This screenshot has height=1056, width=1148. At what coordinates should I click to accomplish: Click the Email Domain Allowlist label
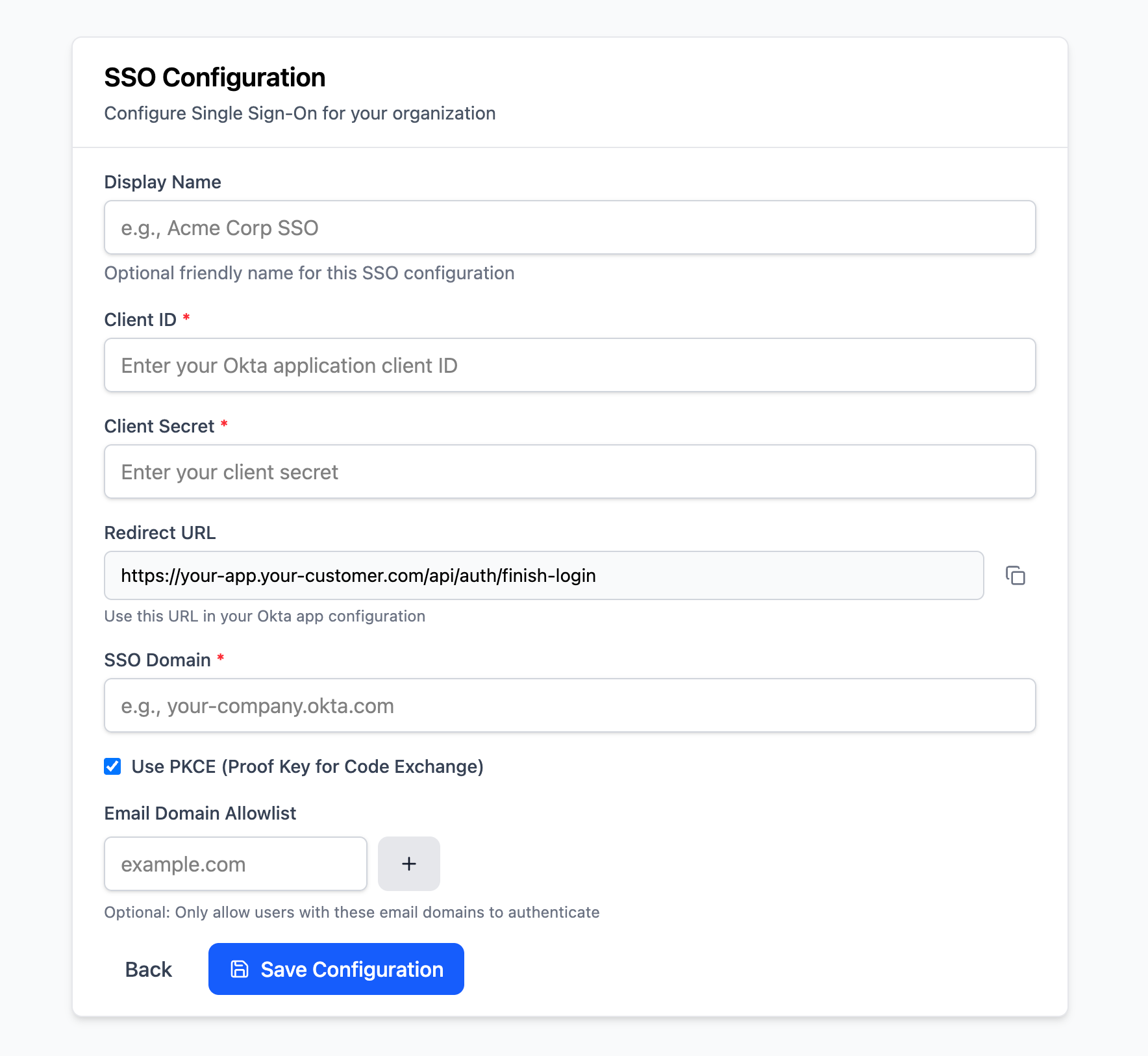tap(199, 812)
